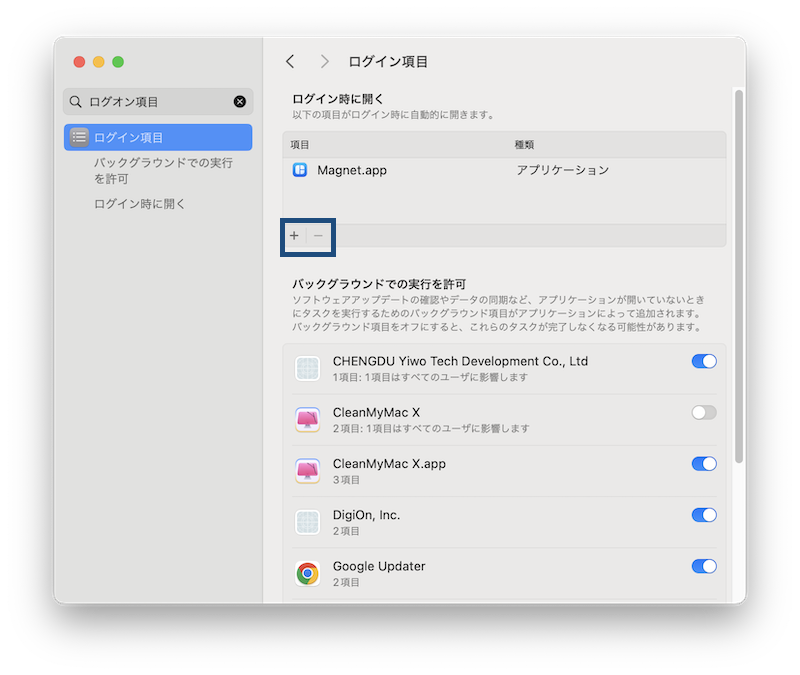Image resolution: width=800 pixels, height=675 pixels.
Task: Clear the search field with the X icon
Action: tap(240, 102)
